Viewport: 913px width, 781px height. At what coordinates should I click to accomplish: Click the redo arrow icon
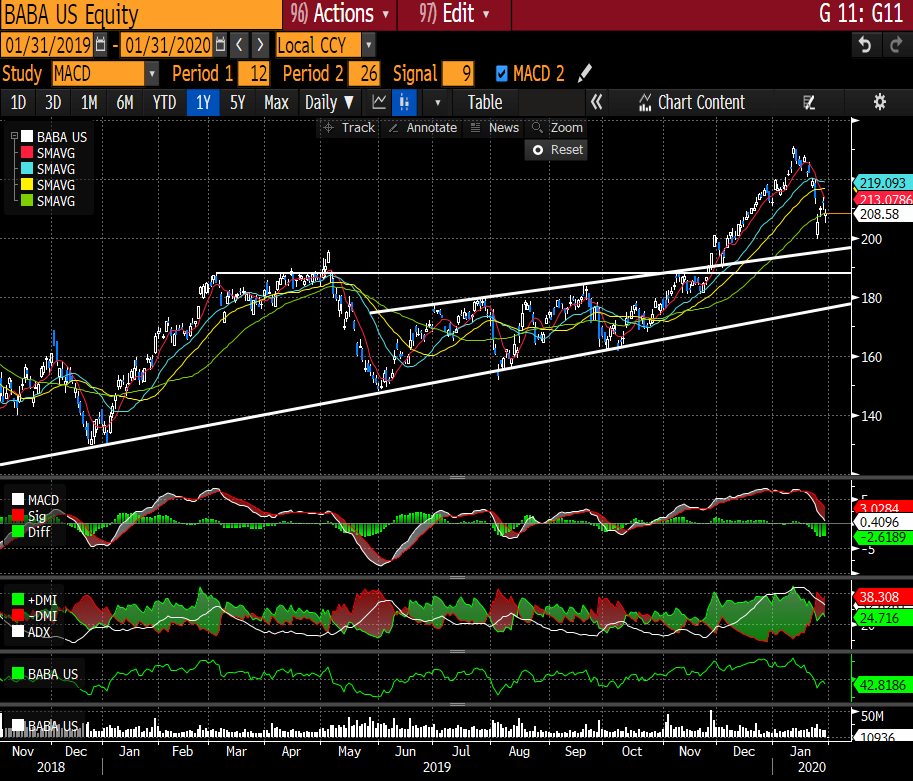[894, 45]
